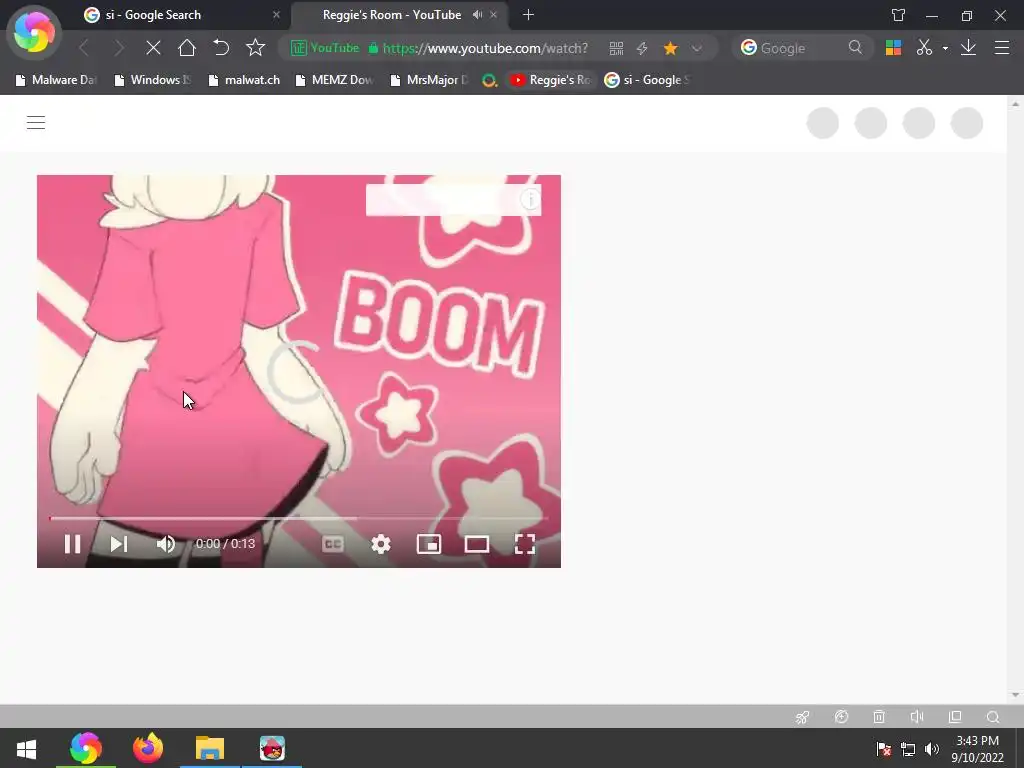Open the Windows Start menu

pyautogui.click(x=26, y=748)
